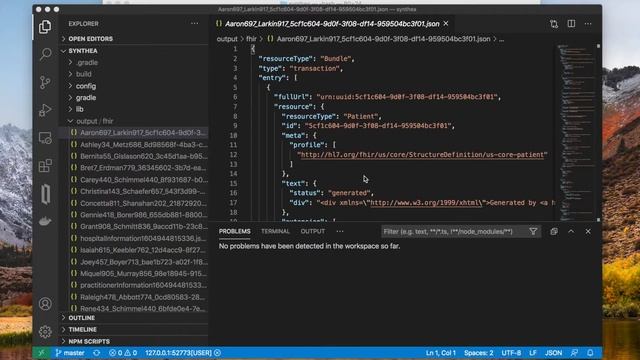This screenshot has width=640, height=360.
Task: Click Ln 1, Col 1 indicator
Action: click(441, 353)
